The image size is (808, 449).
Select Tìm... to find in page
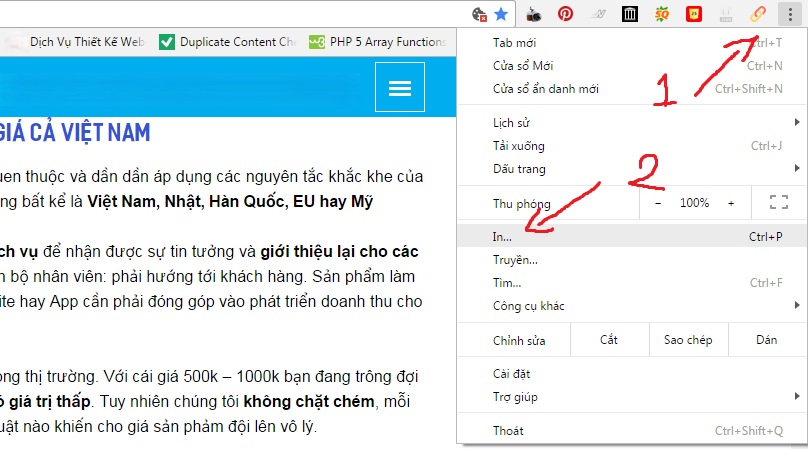(x=632, y=282)
